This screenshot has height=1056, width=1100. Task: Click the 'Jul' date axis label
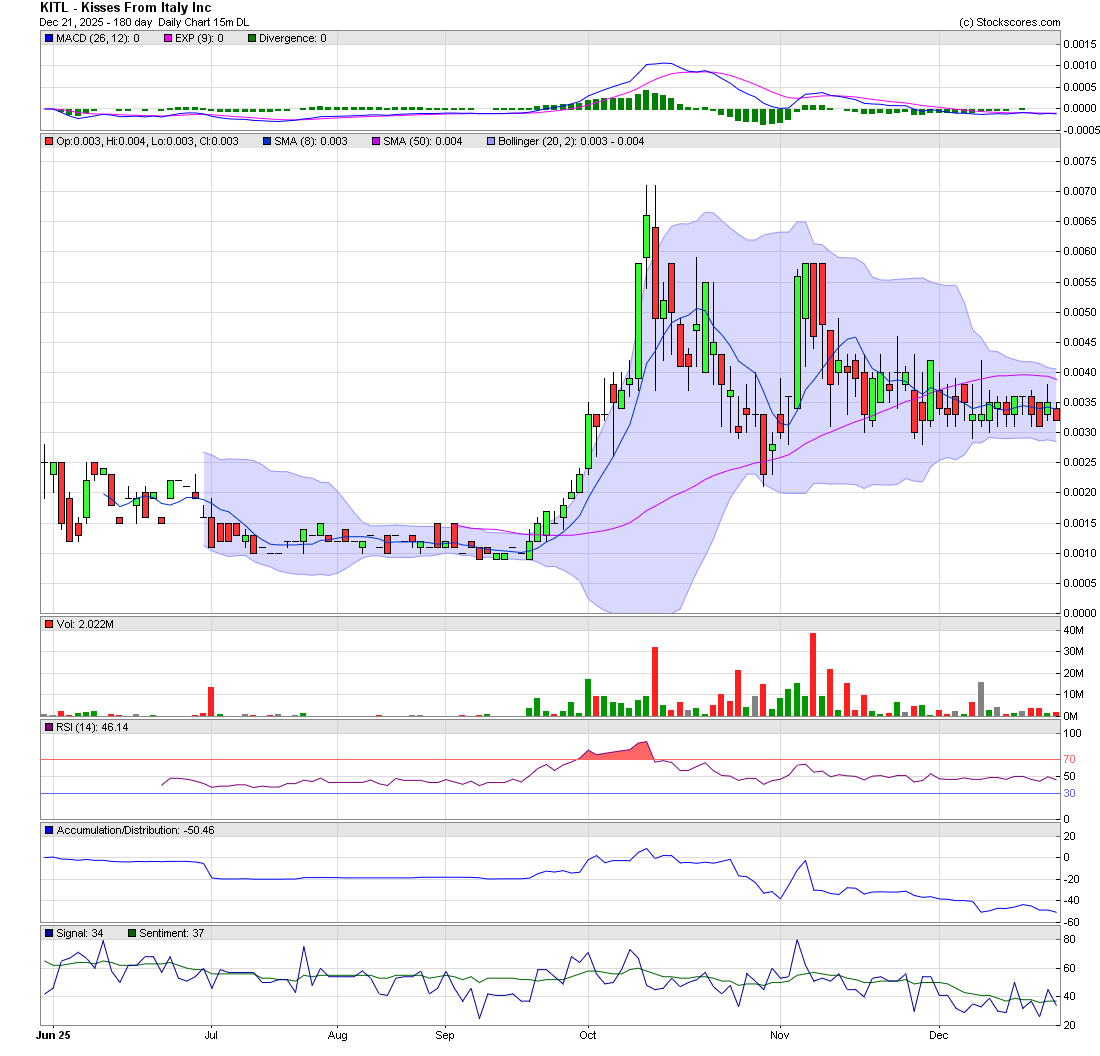(x=211, y=1036)
